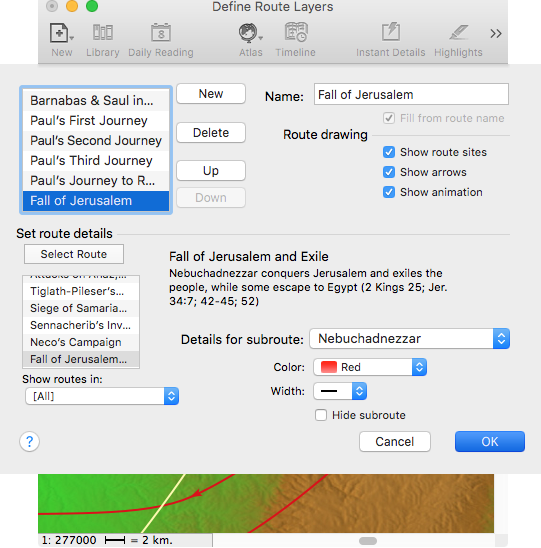Image resolution: width=541 pixels, height=548 pixels.
Task: Expand the Width line dropdown
Action: coord(340,391)
